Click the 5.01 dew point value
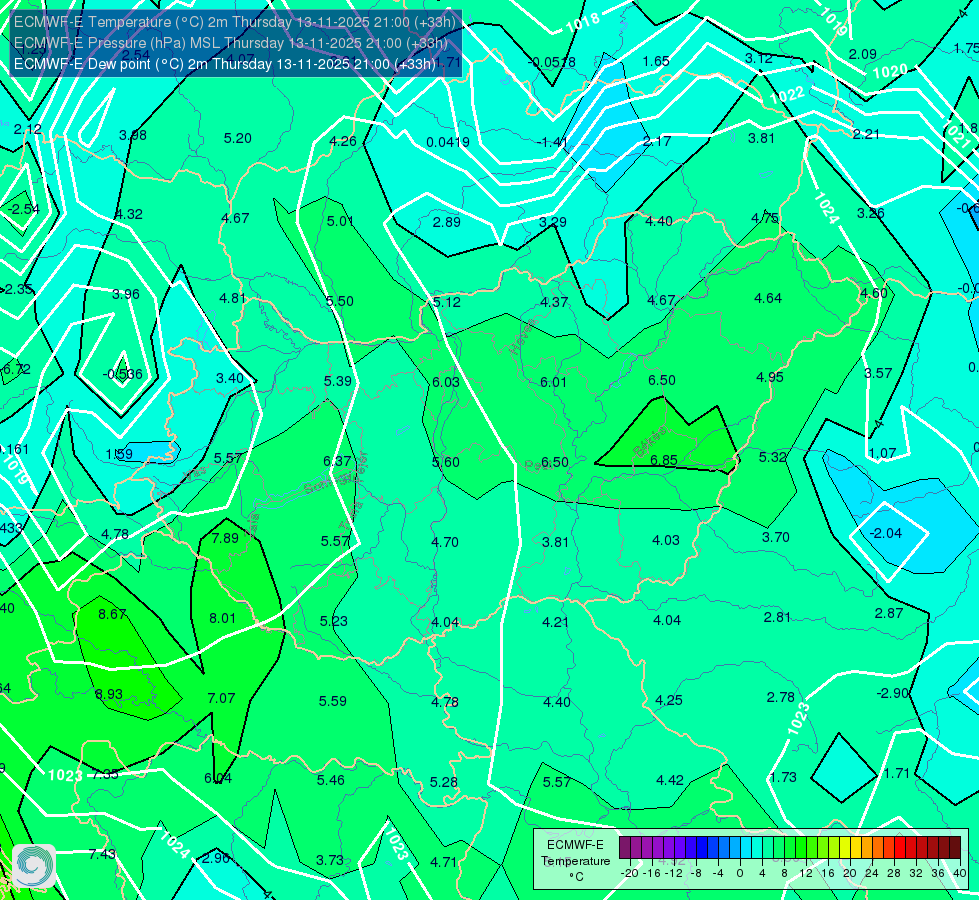The width and height of the screenshot is (979, 900). (340, 221)
